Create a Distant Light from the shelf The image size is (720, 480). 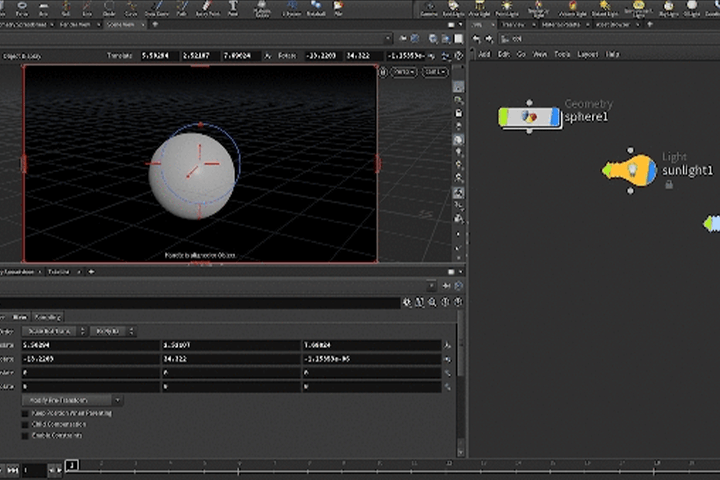point(605,8)
